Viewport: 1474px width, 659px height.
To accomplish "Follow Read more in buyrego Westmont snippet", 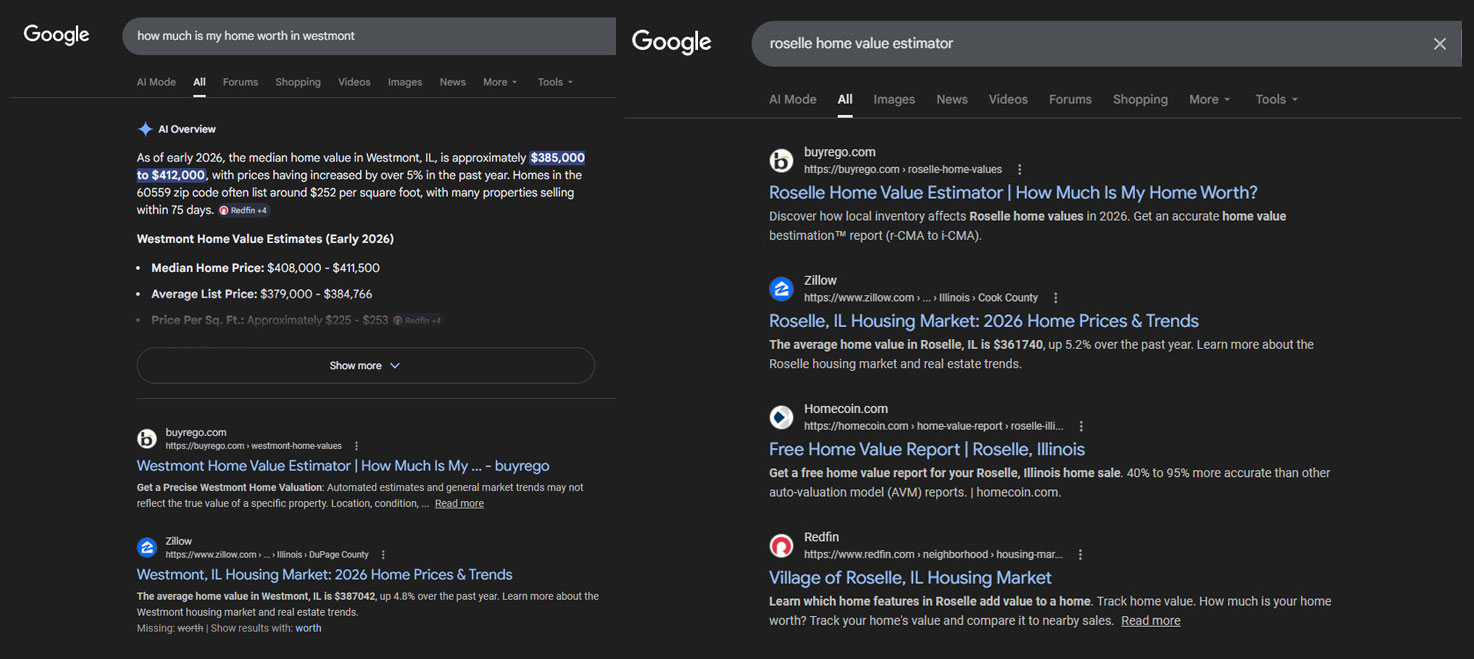I will tap(459, 504).
